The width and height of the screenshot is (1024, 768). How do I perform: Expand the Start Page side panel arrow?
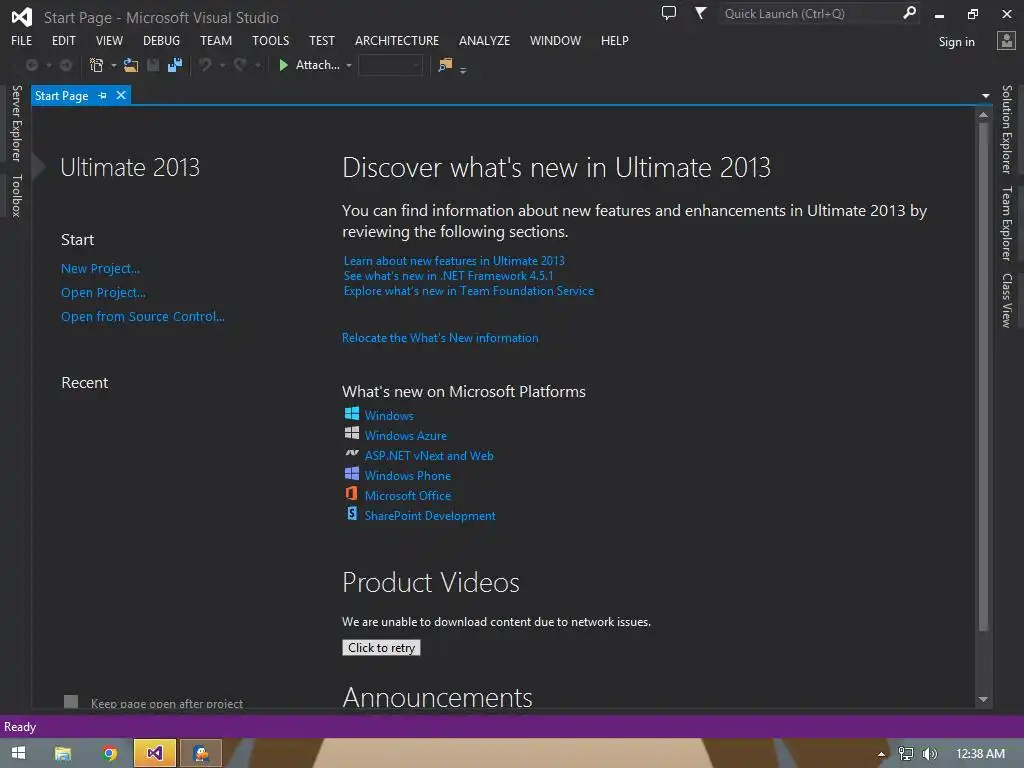click(x=39, y=167)
